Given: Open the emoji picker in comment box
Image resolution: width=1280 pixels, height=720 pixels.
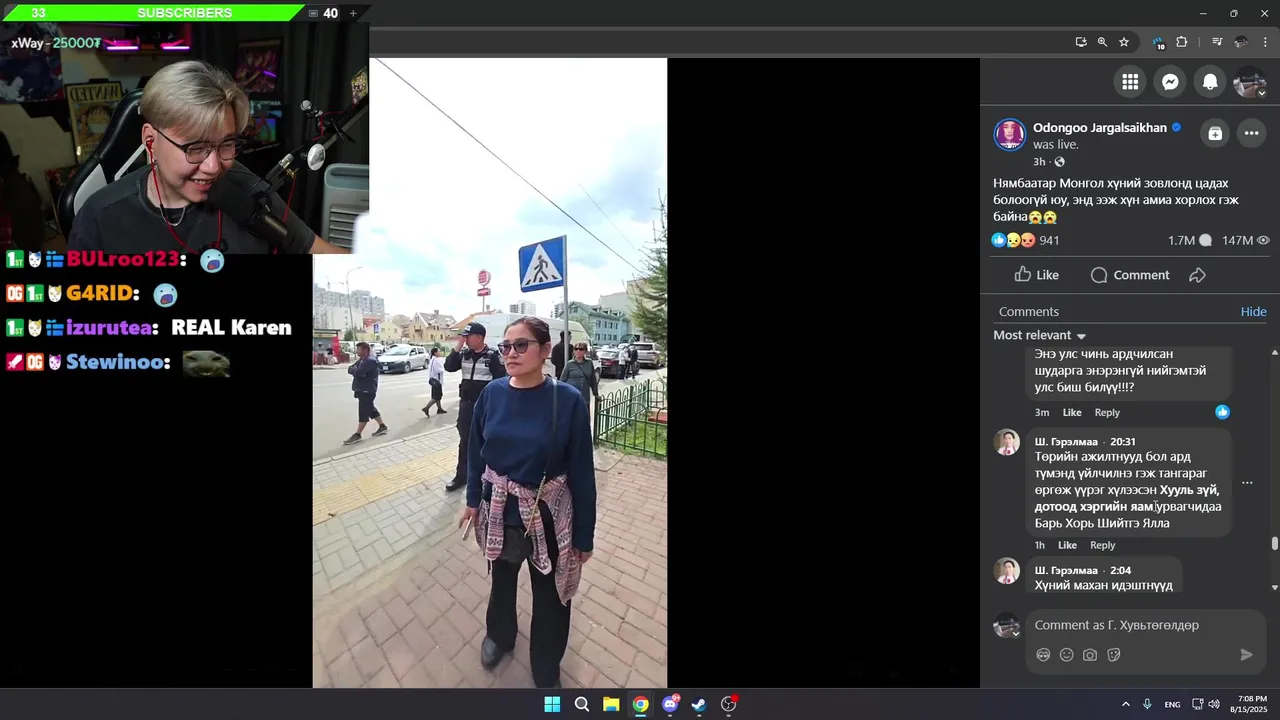Looking at the screenshot, I should click(1067, 655).
